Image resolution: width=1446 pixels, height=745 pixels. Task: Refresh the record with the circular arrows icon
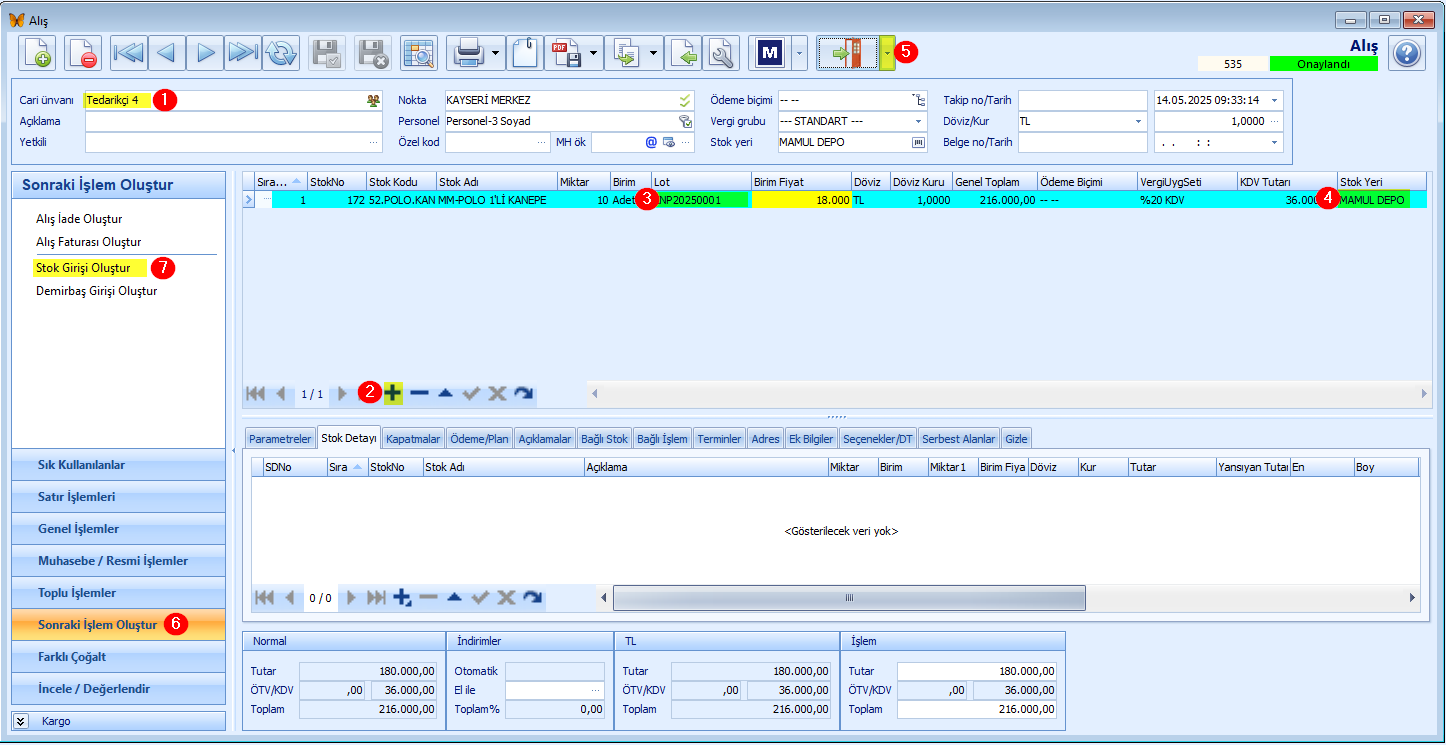281,52
